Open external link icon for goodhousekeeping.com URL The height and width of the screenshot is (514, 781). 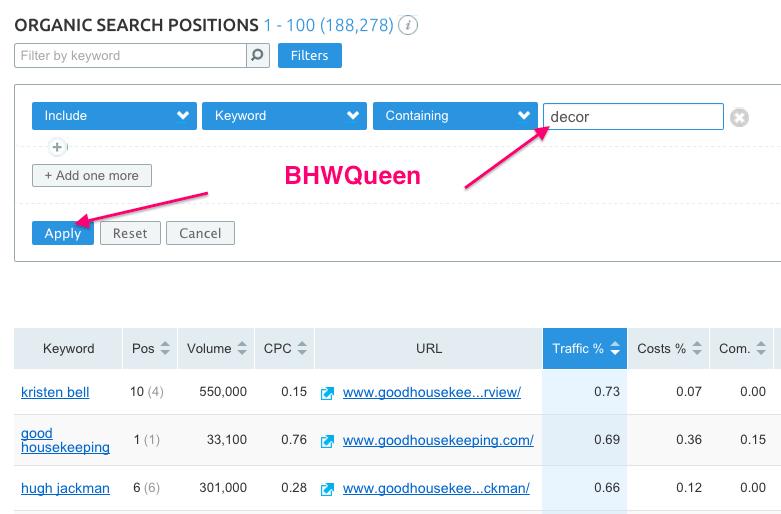(x=327, y=441)
